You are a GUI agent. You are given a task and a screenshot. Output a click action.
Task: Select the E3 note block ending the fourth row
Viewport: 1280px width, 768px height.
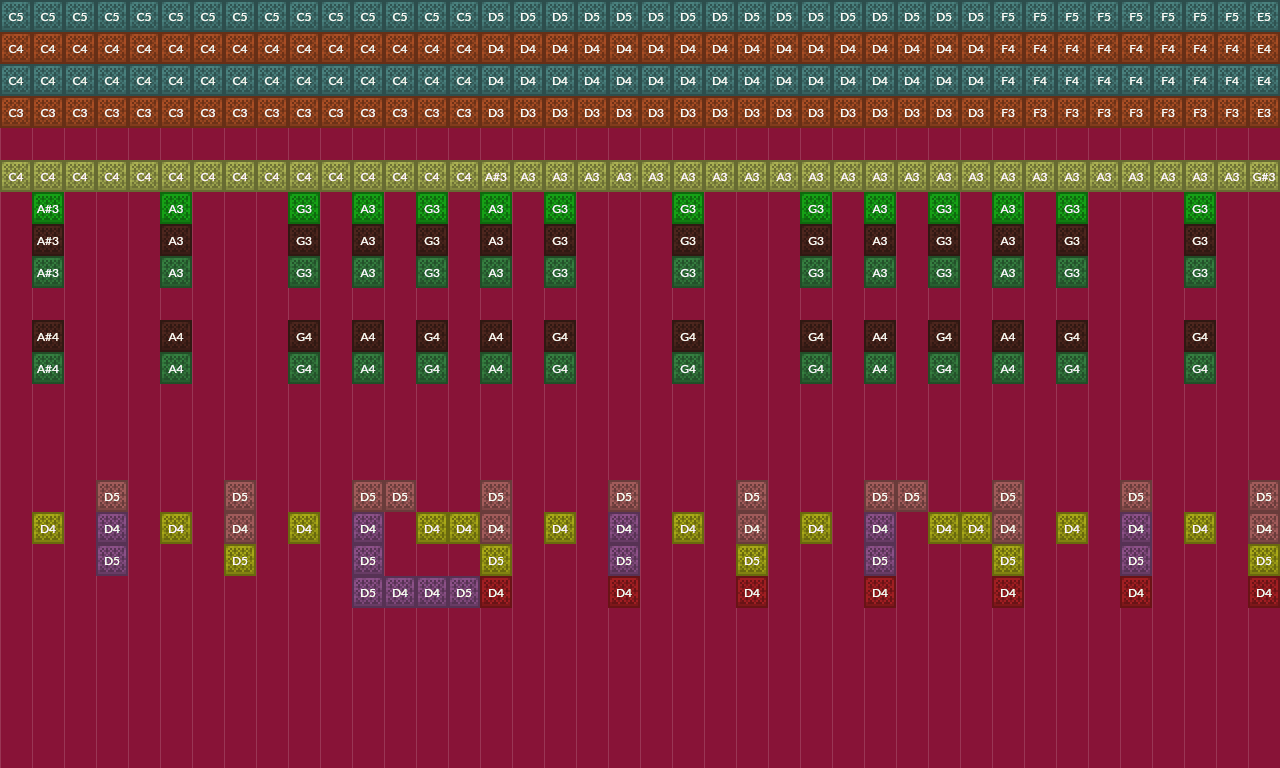pyautogui.click(x=1263, y=112)
